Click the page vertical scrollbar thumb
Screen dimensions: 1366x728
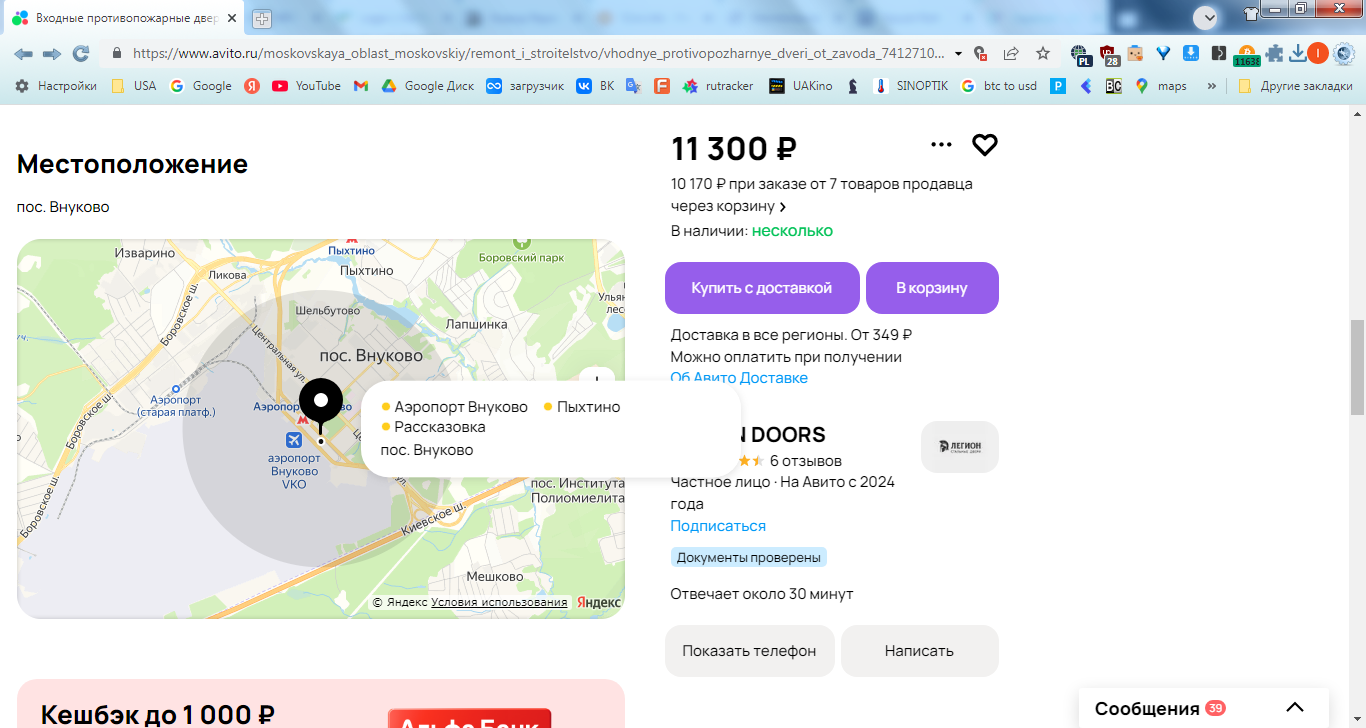click(x=1357, y=367)
